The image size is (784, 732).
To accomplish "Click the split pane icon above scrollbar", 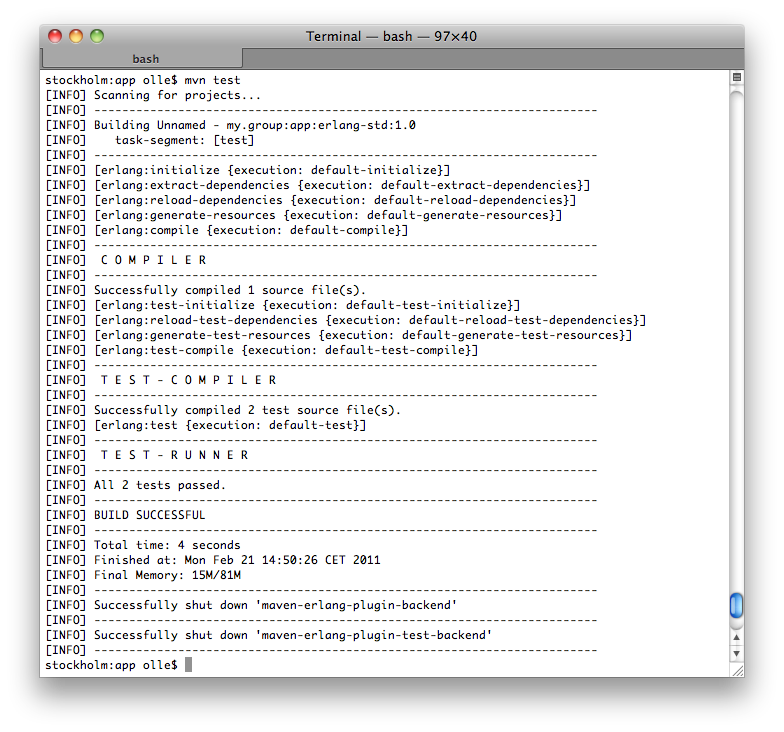I will pos(736,78).
